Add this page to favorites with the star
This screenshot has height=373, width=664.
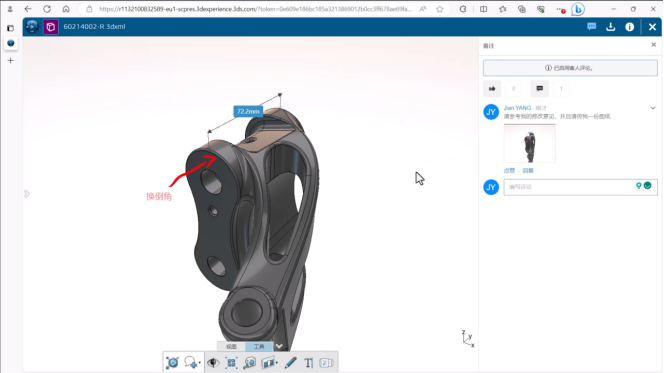(x=440, y=9)
